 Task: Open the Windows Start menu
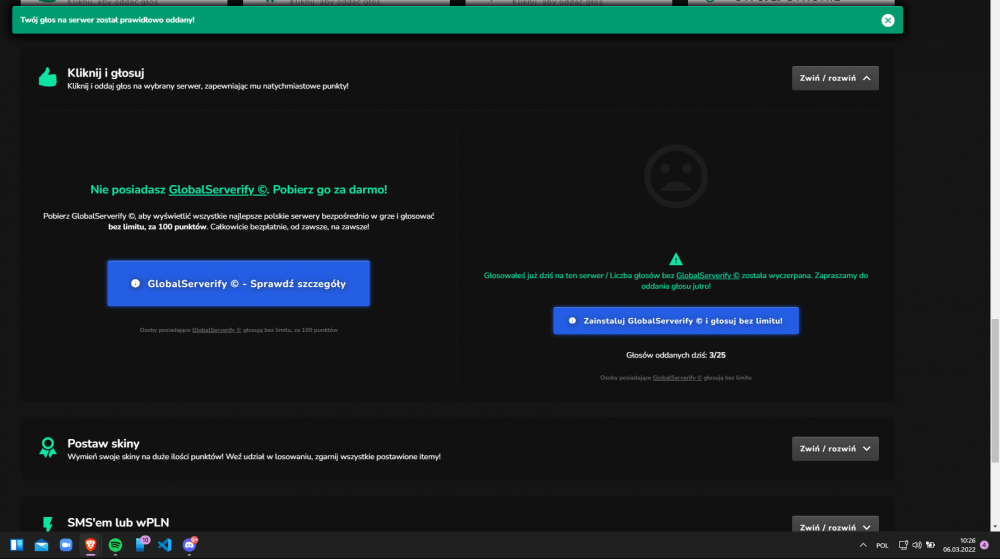tap(17, 545)
